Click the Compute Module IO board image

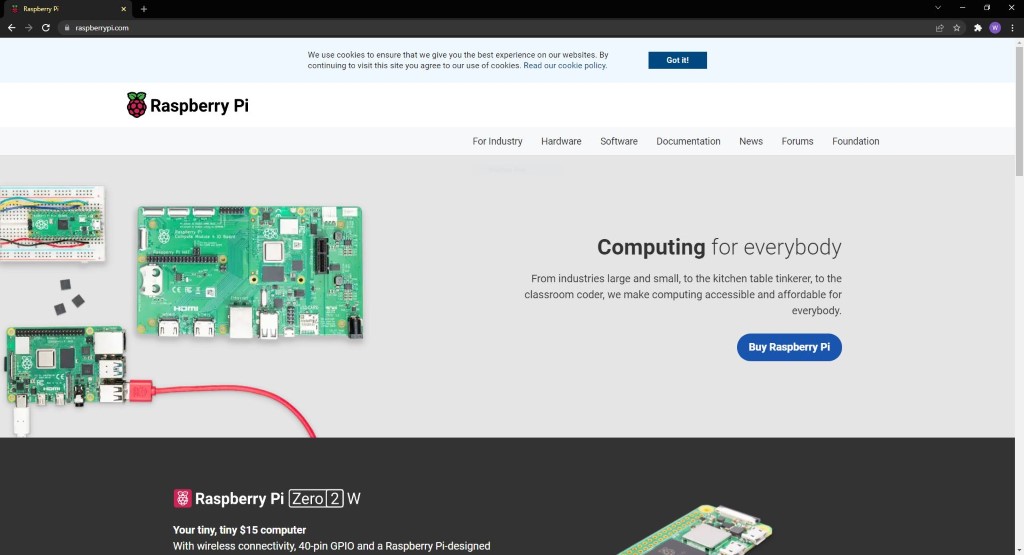[x=249, y=272]
